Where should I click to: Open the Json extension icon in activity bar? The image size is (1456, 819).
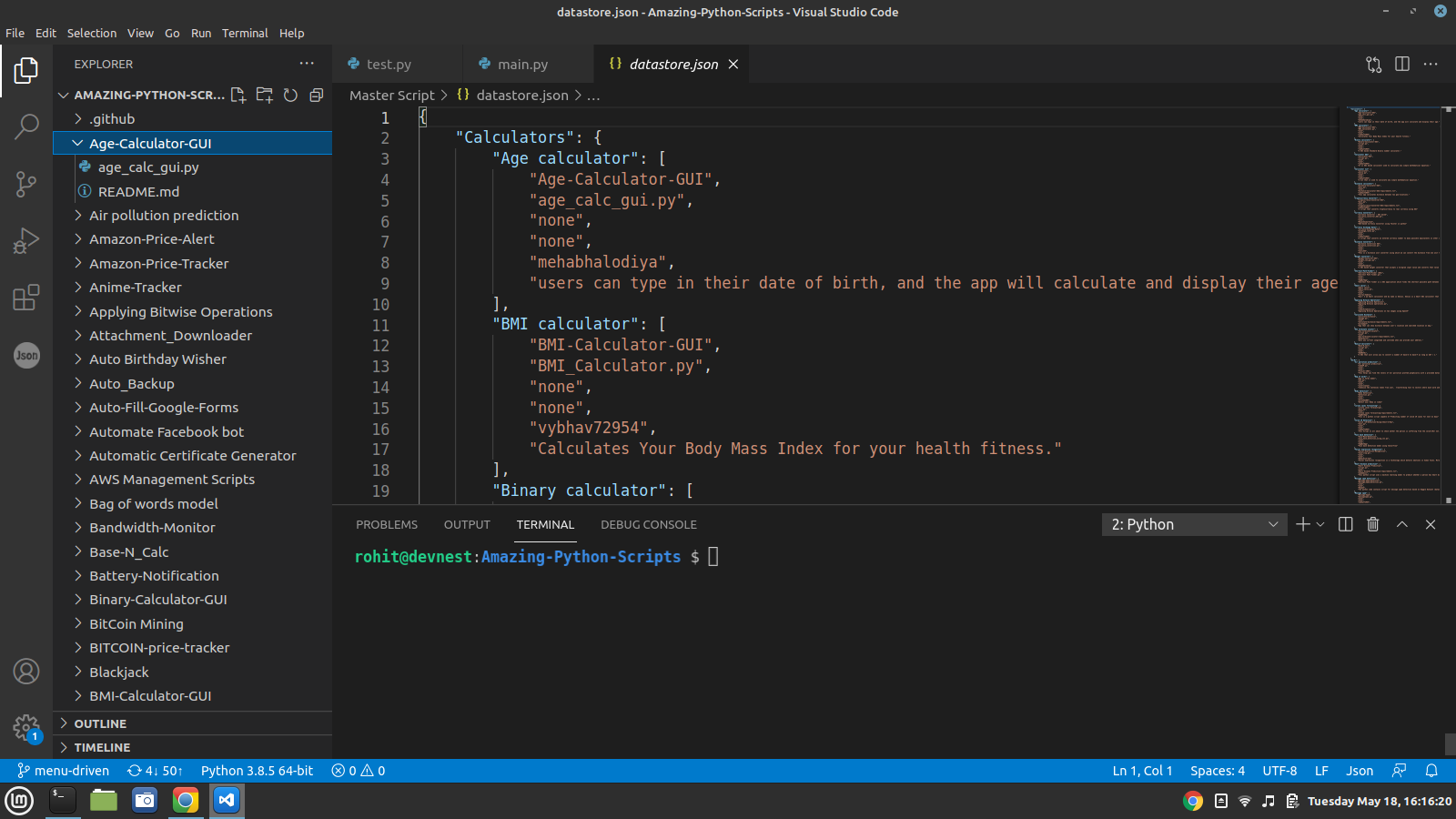(26, 355)
